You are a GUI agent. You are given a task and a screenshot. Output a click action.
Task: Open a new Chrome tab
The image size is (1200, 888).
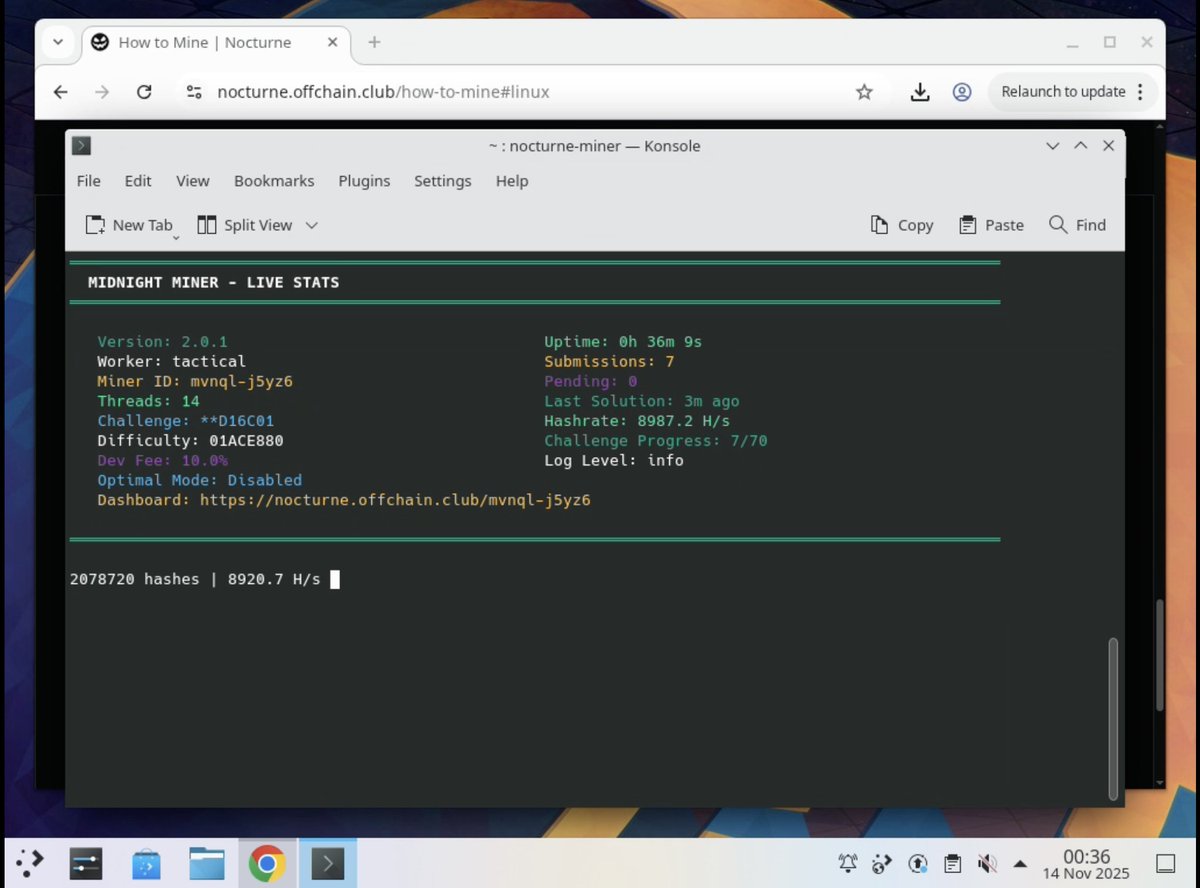[374, 42]
